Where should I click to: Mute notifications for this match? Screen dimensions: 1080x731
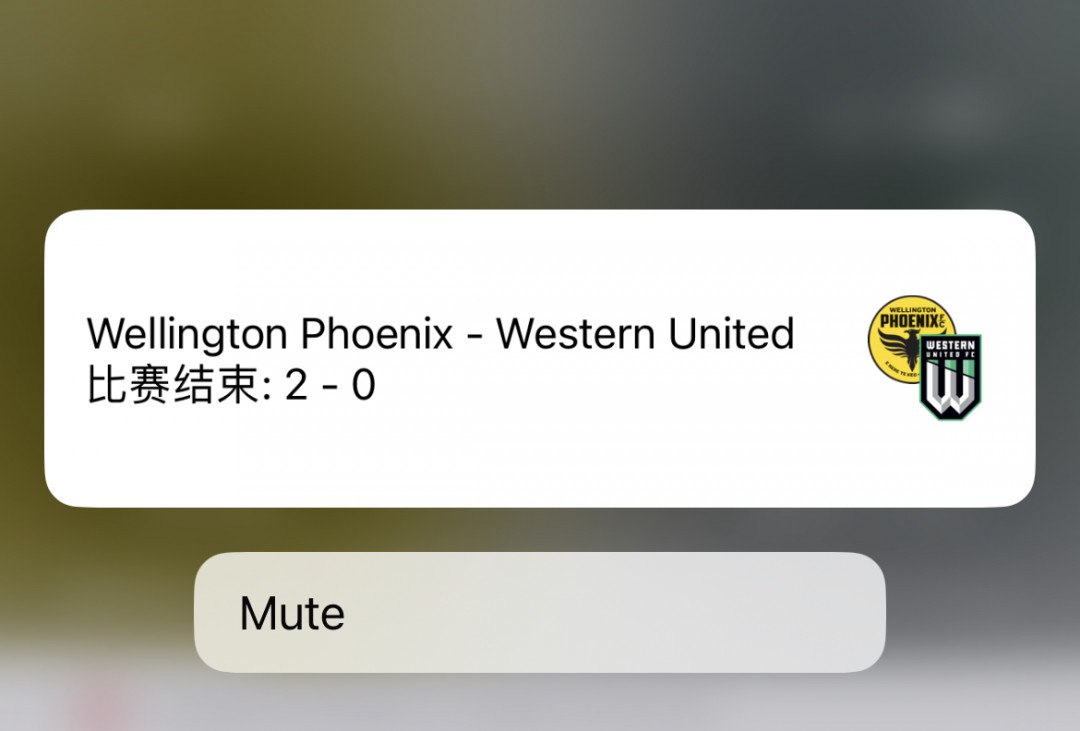coord(539,612)
